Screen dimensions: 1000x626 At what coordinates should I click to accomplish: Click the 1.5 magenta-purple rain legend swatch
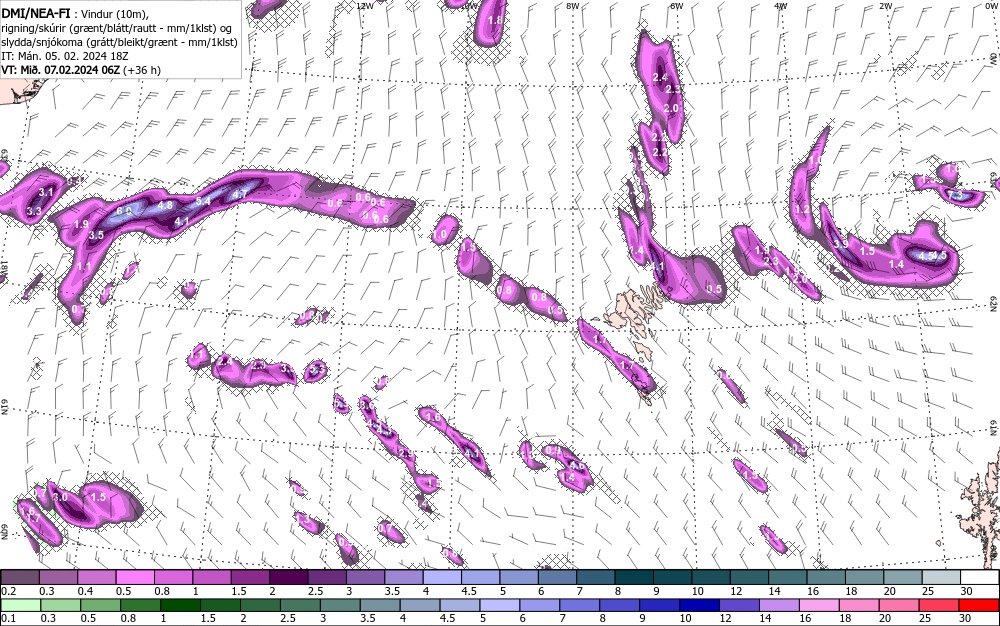pos(250,578)
